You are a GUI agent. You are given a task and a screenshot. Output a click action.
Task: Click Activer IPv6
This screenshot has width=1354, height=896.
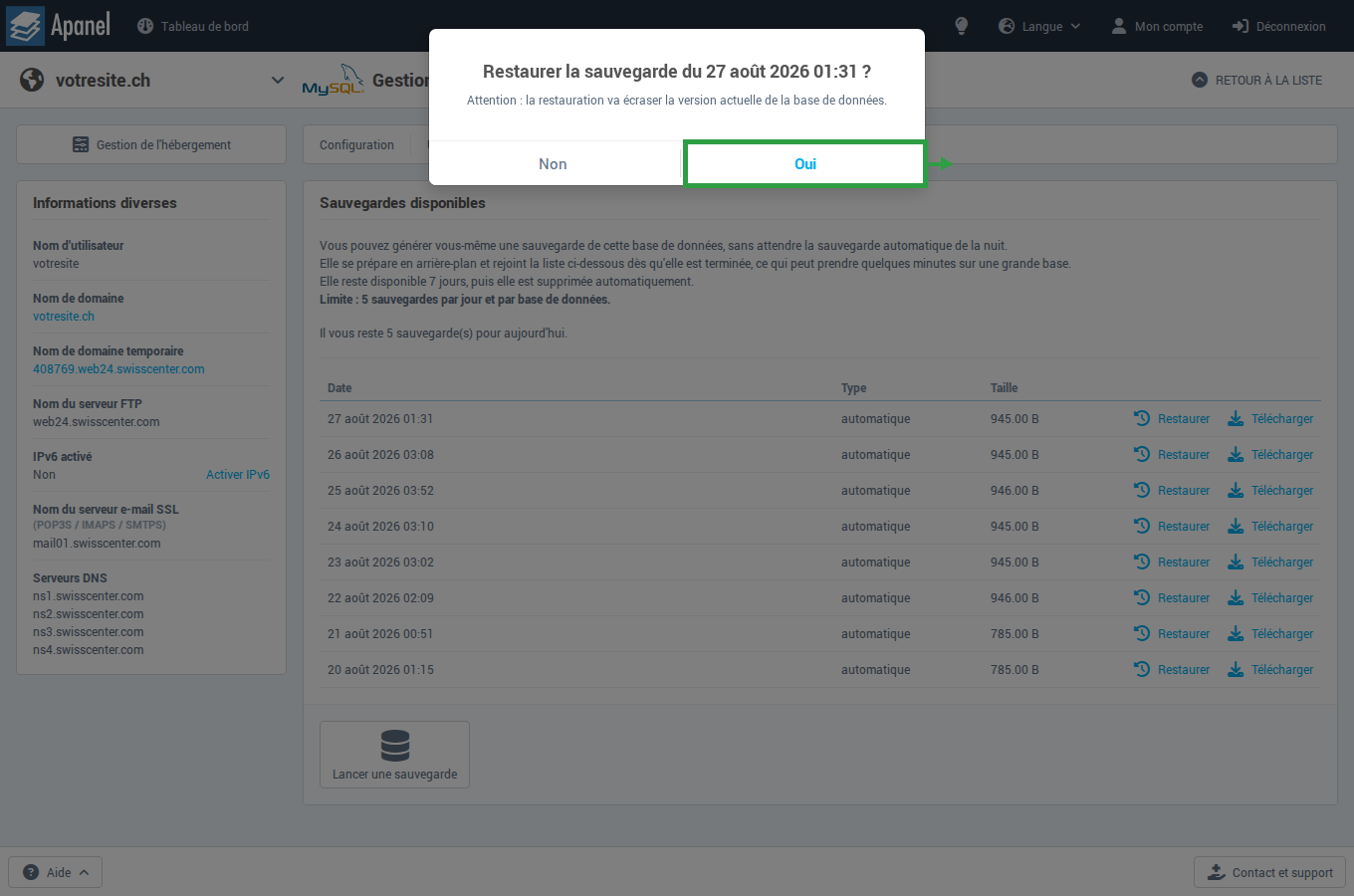click(x=238, y=475)
